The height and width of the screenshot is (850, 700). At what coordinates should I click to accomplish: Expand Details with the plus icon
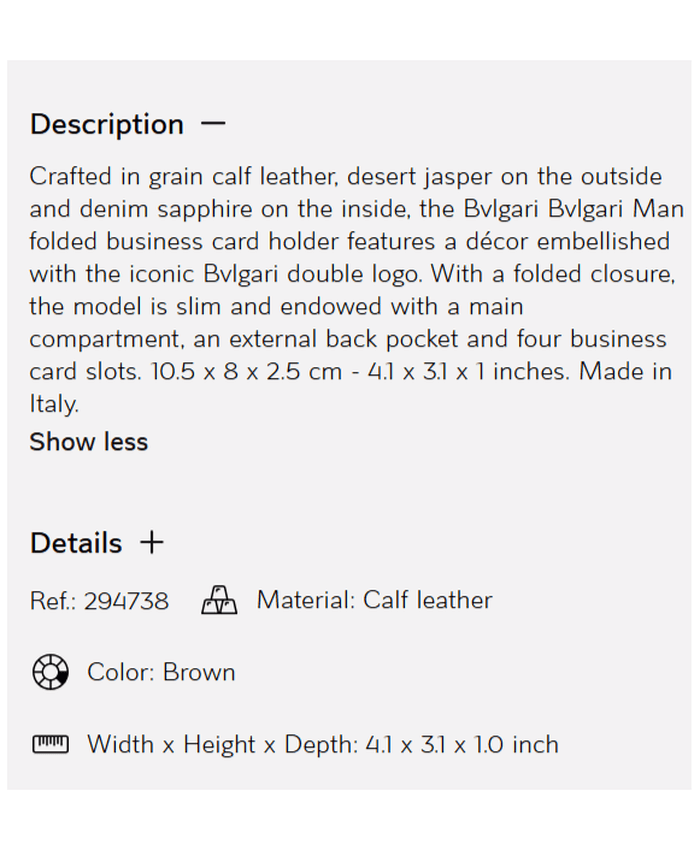coord(152,543)
